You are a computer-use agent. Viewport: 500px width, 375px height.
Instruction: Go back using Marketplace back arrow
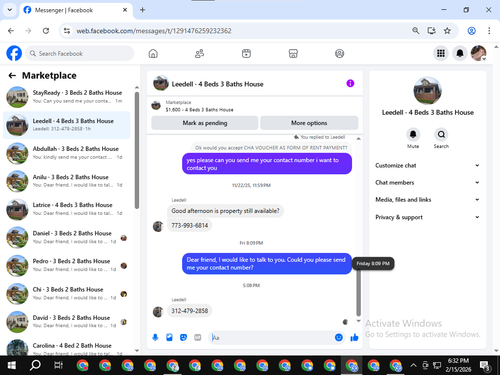click(12, 76)
